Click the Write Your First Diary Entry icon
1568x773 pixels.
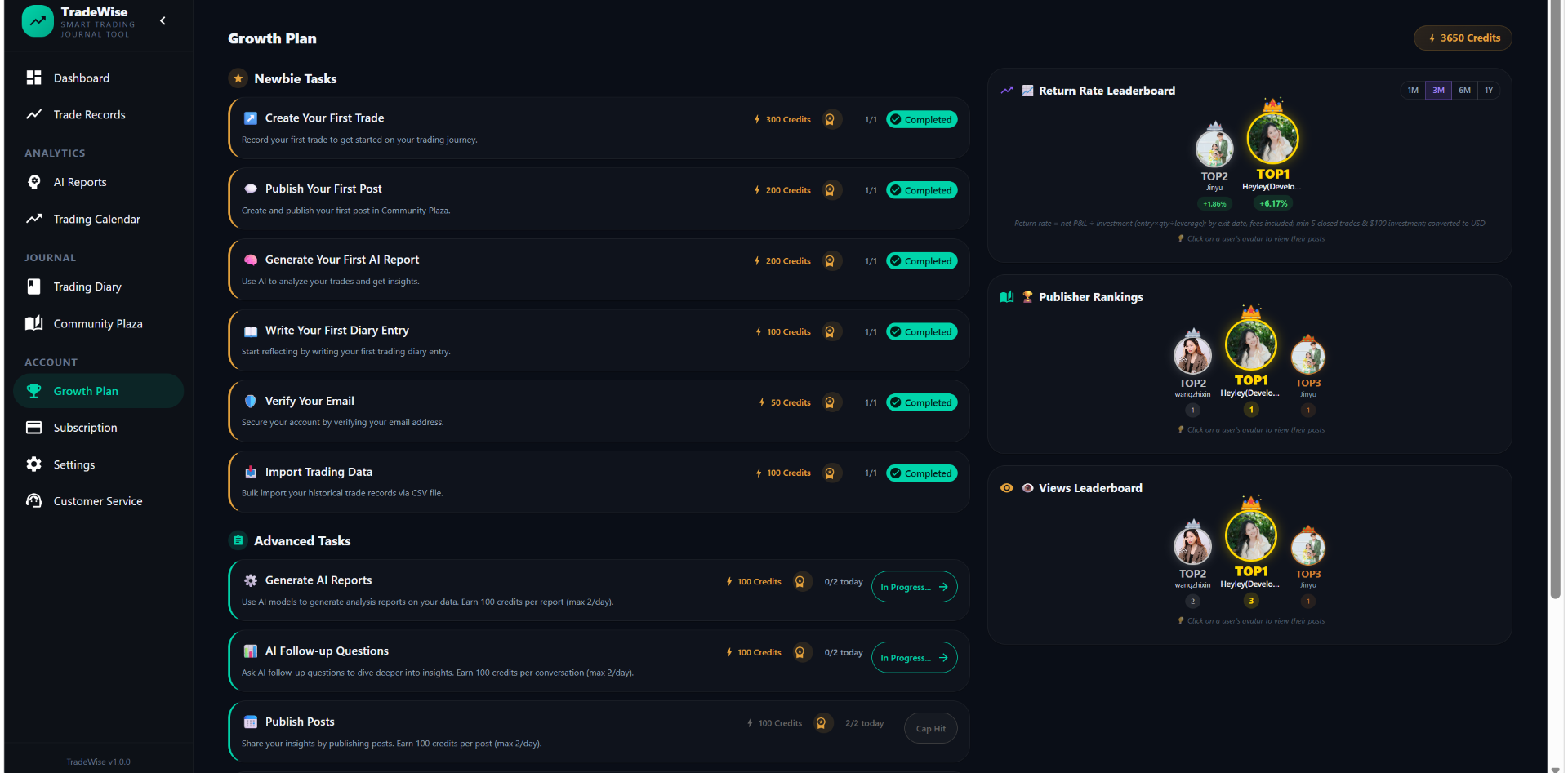[251, 331]
